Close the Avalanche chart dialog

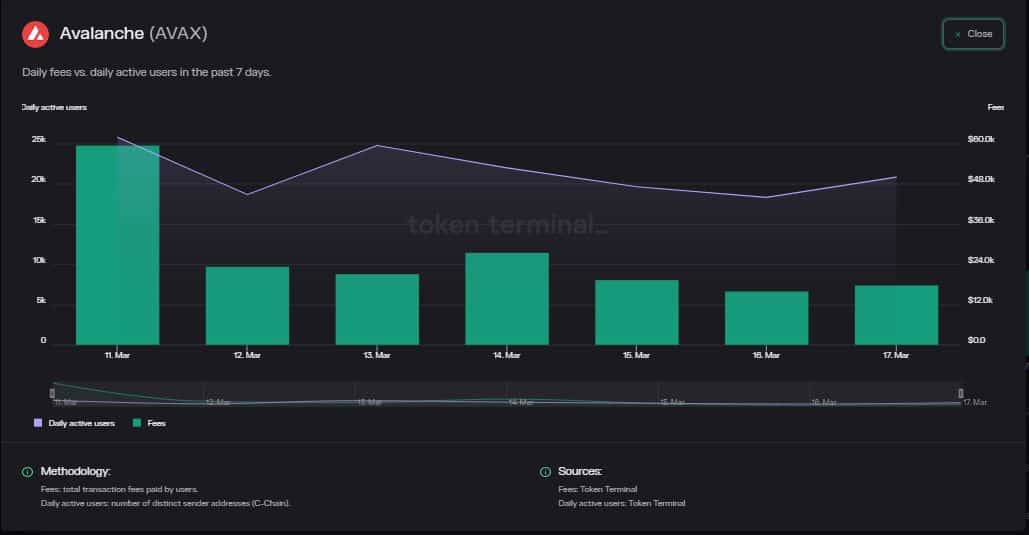(x=973, y=34)
